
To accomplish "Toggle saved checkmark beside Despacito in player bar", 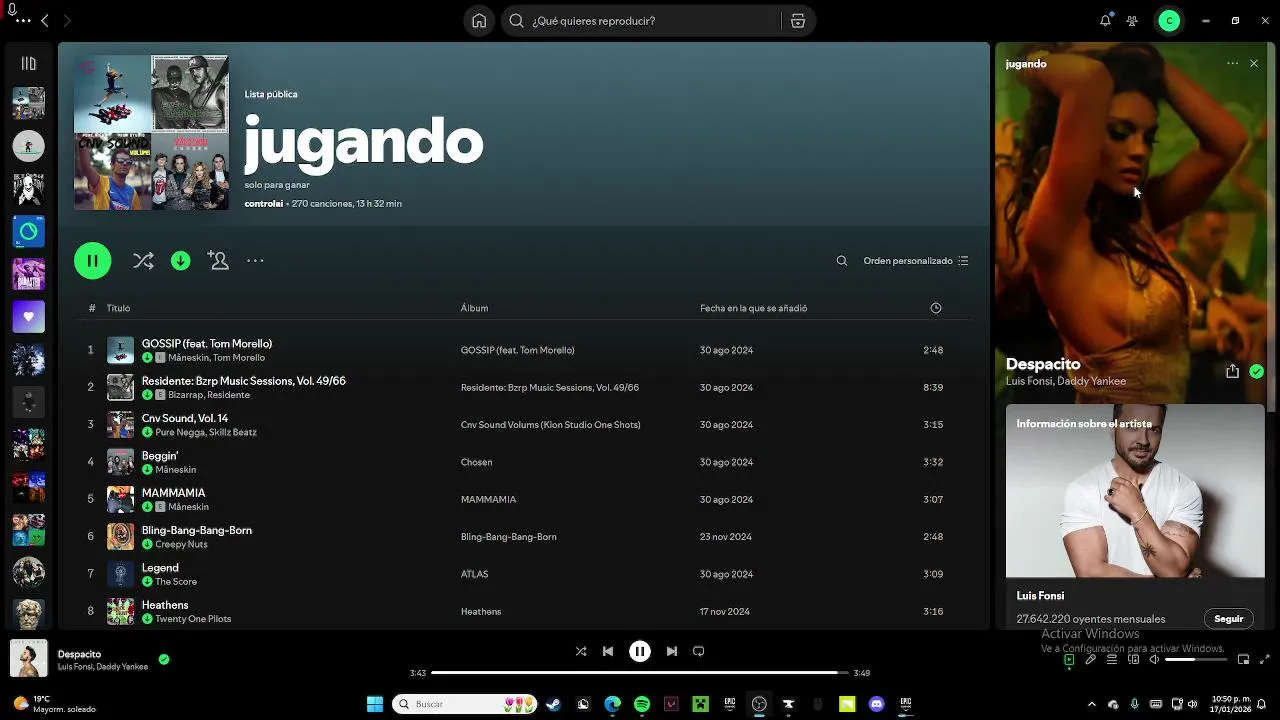I will coord(164,660).
